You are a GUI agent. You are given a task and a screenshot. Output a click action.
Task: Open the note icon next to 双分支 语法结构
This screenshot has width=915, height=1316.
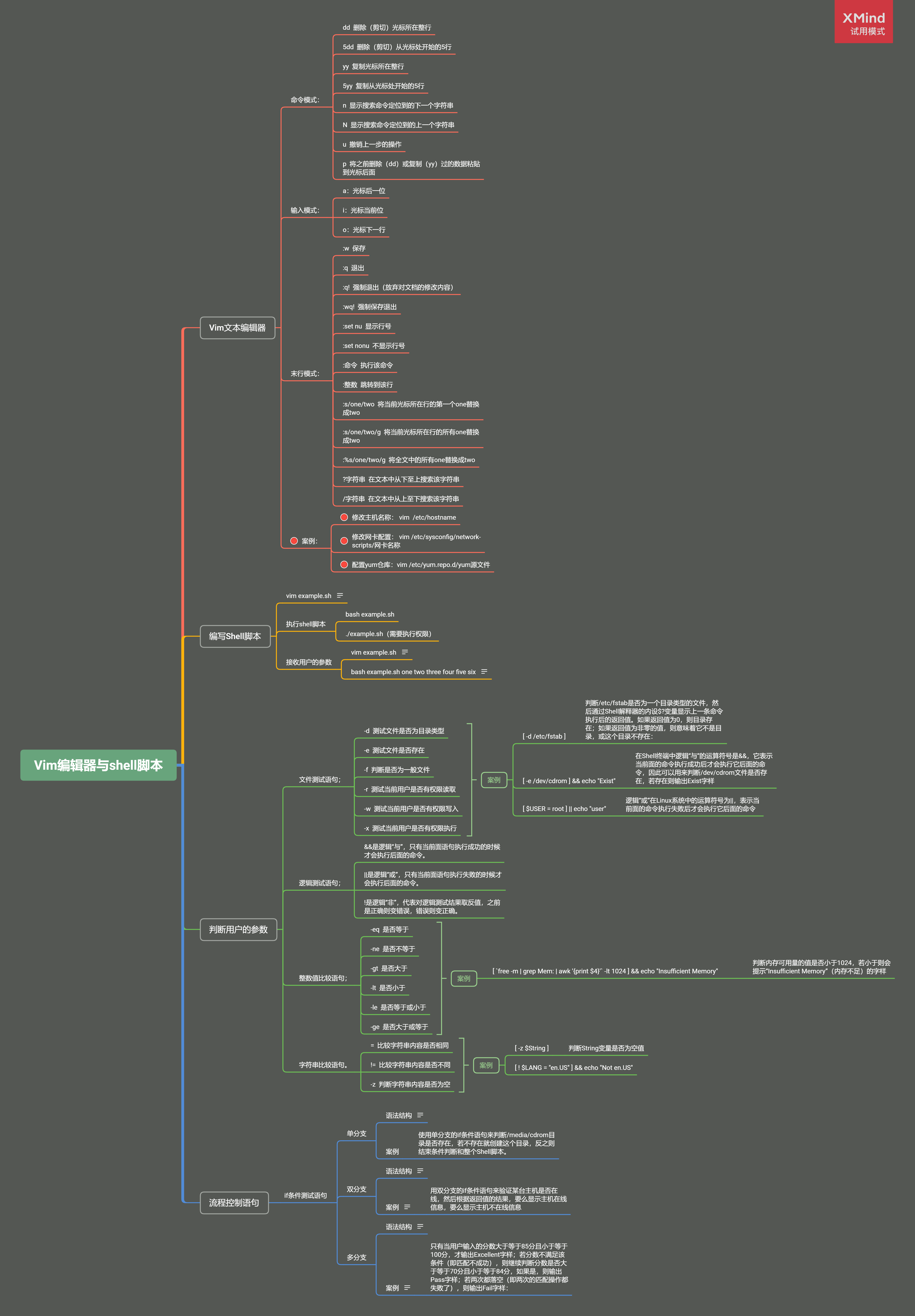tap(420, 1171)
